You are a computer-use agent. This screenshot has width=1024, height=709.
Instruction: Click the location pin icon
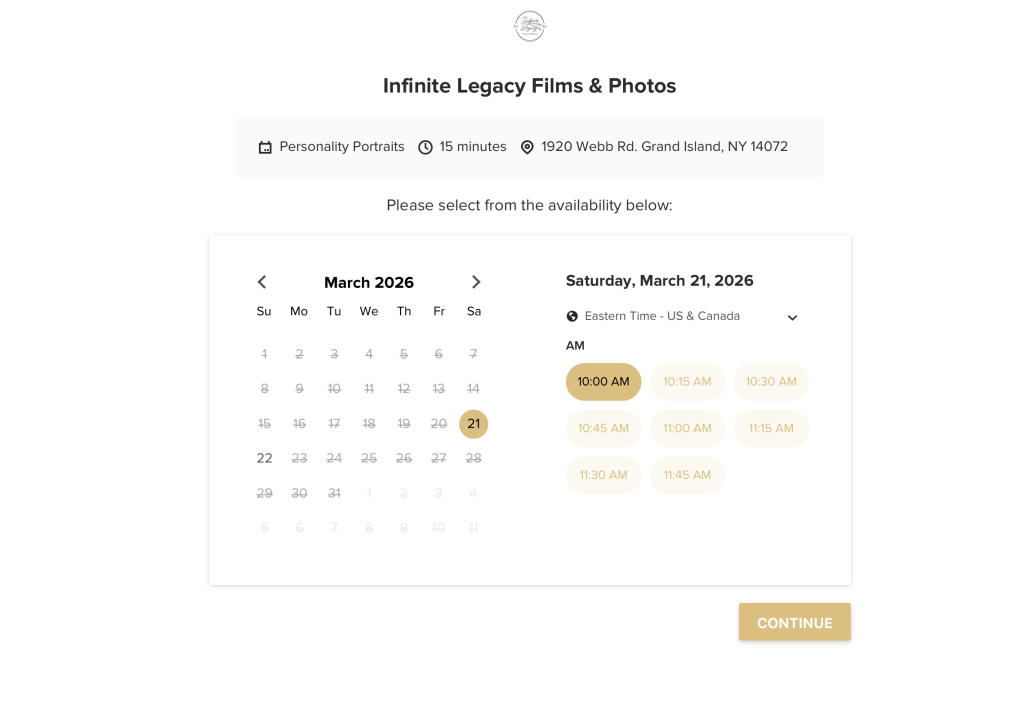coord(527,147)
